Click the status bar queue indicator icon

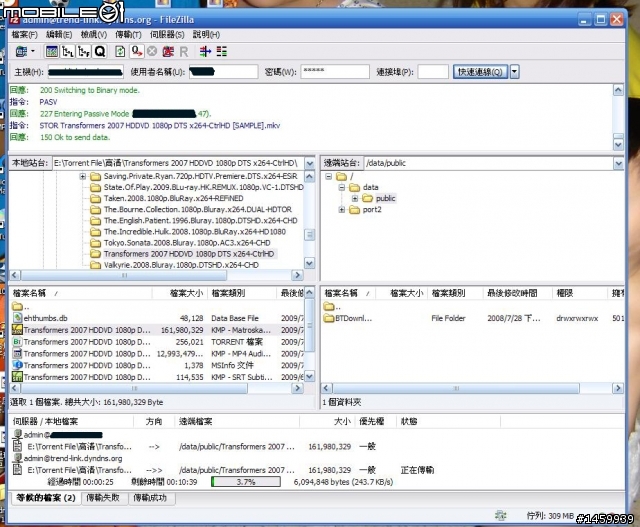click(500, 516)
